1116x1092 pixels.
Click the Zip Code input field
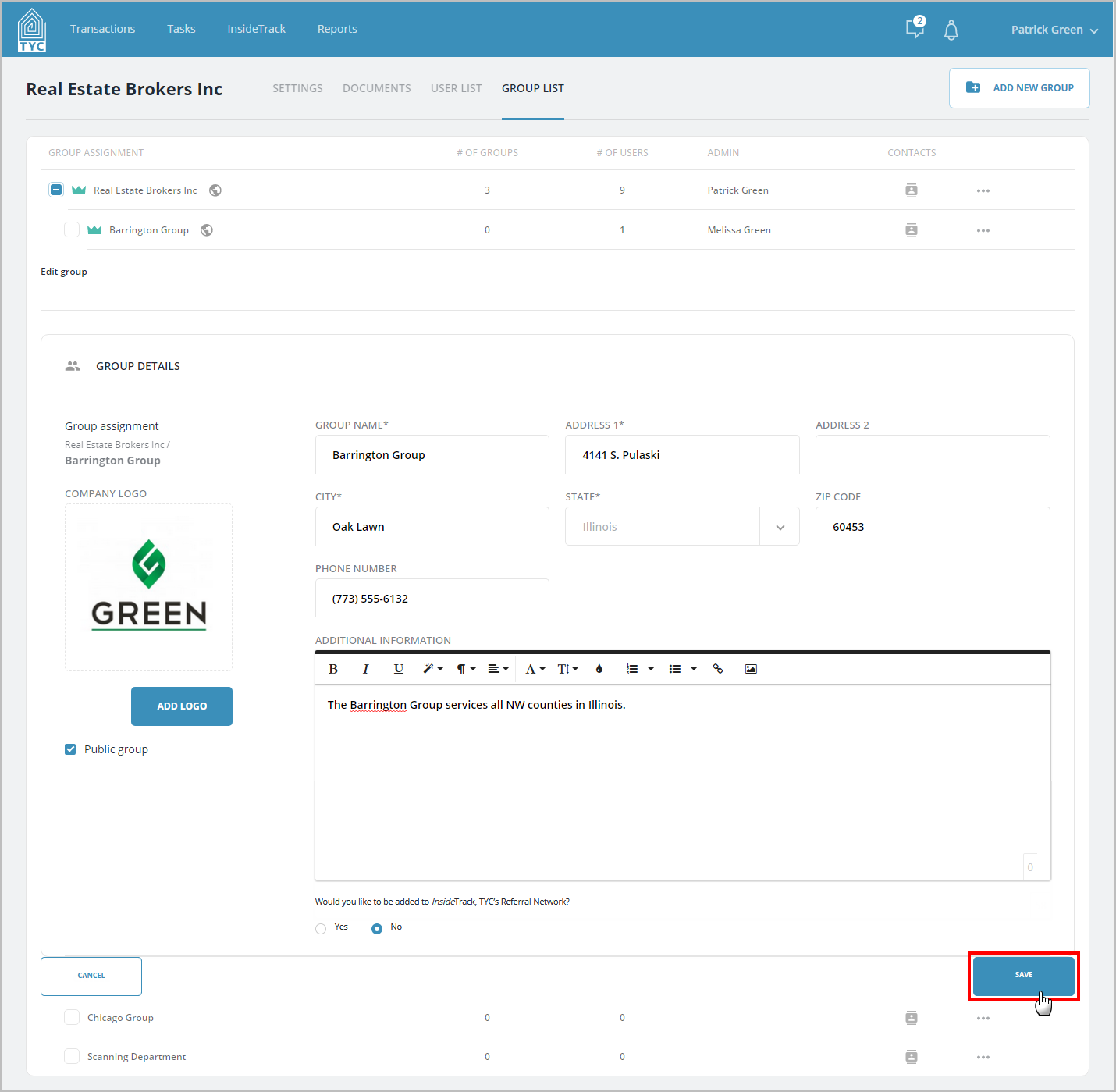933,527
